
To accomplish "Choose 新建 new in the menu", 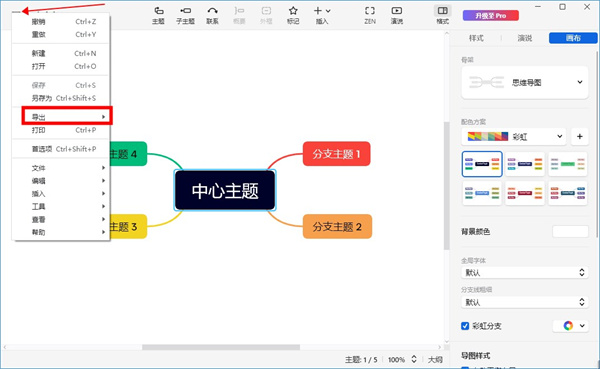I will pyautogui.click(x=61, y=53).
